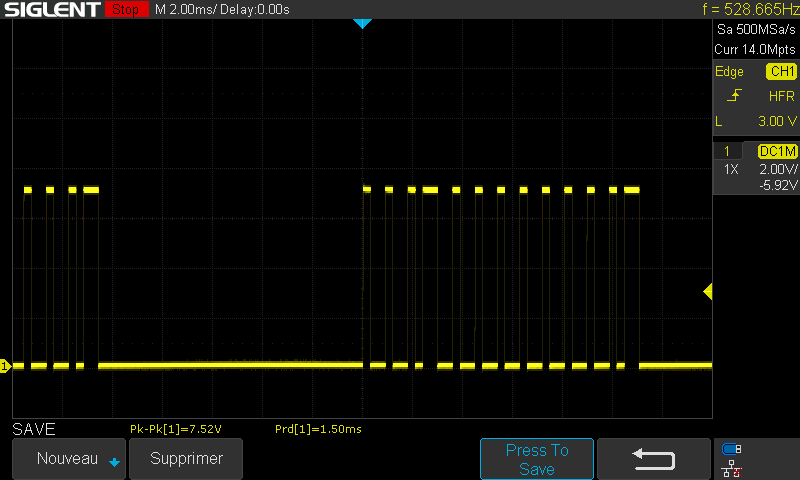
Task: Click the red Stop run-state indicator
Action: click(x=127, y=9)
